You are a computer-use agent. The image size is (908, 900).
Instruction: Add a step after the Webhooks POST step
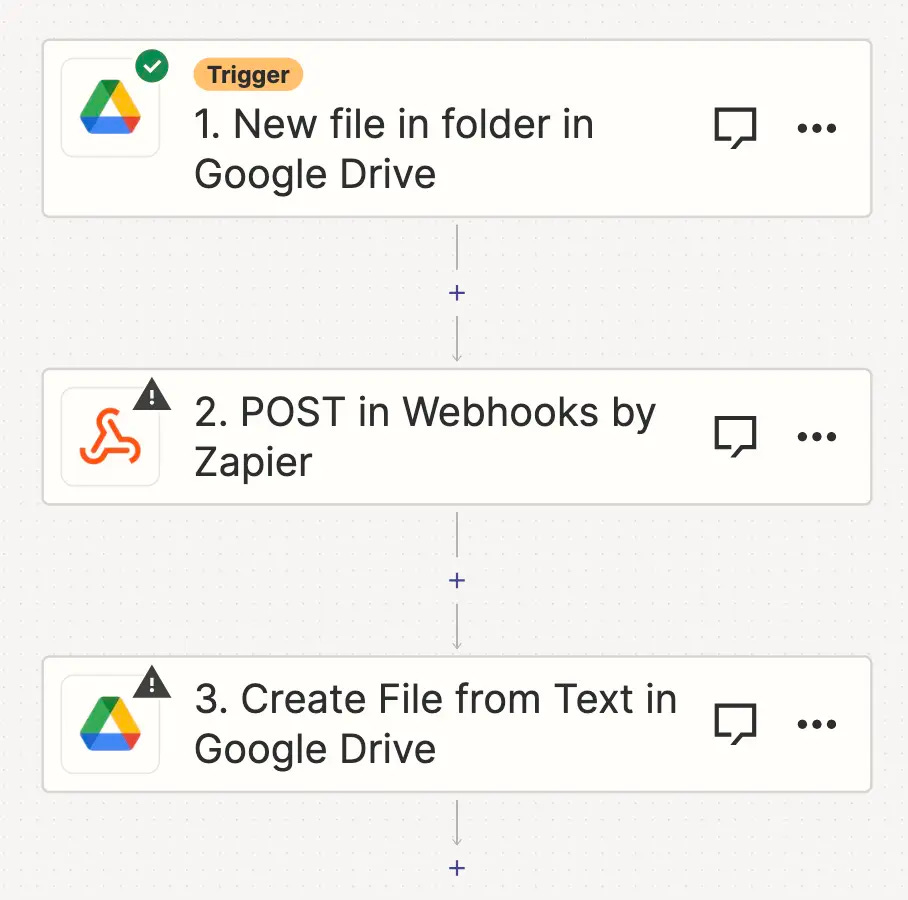pos(457,580)
